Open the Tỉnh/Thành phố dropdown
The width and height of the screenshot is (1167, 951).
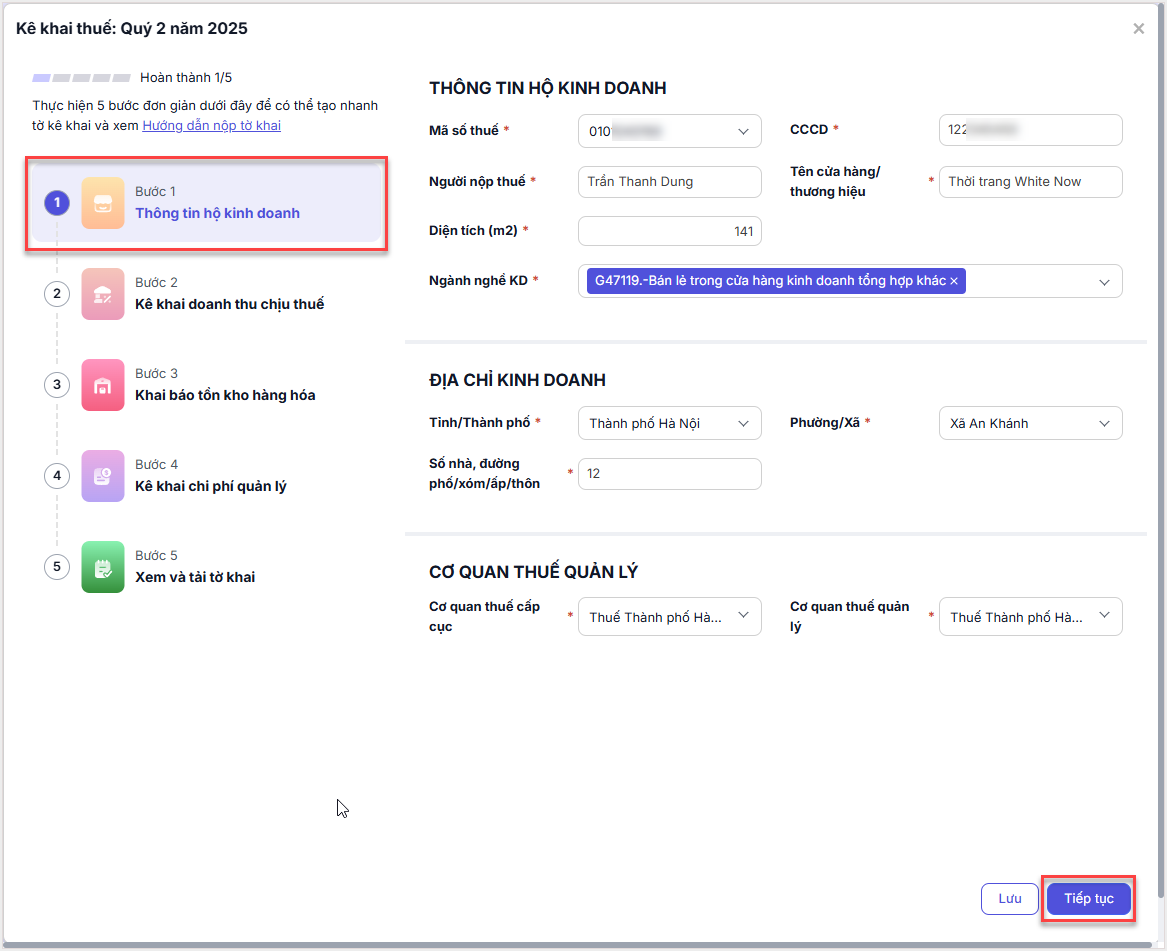[743, 424]
